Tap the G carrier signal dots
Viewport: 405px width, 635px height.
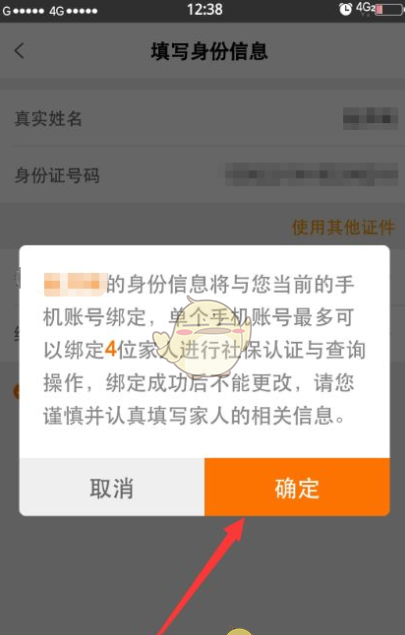(23, 11)
